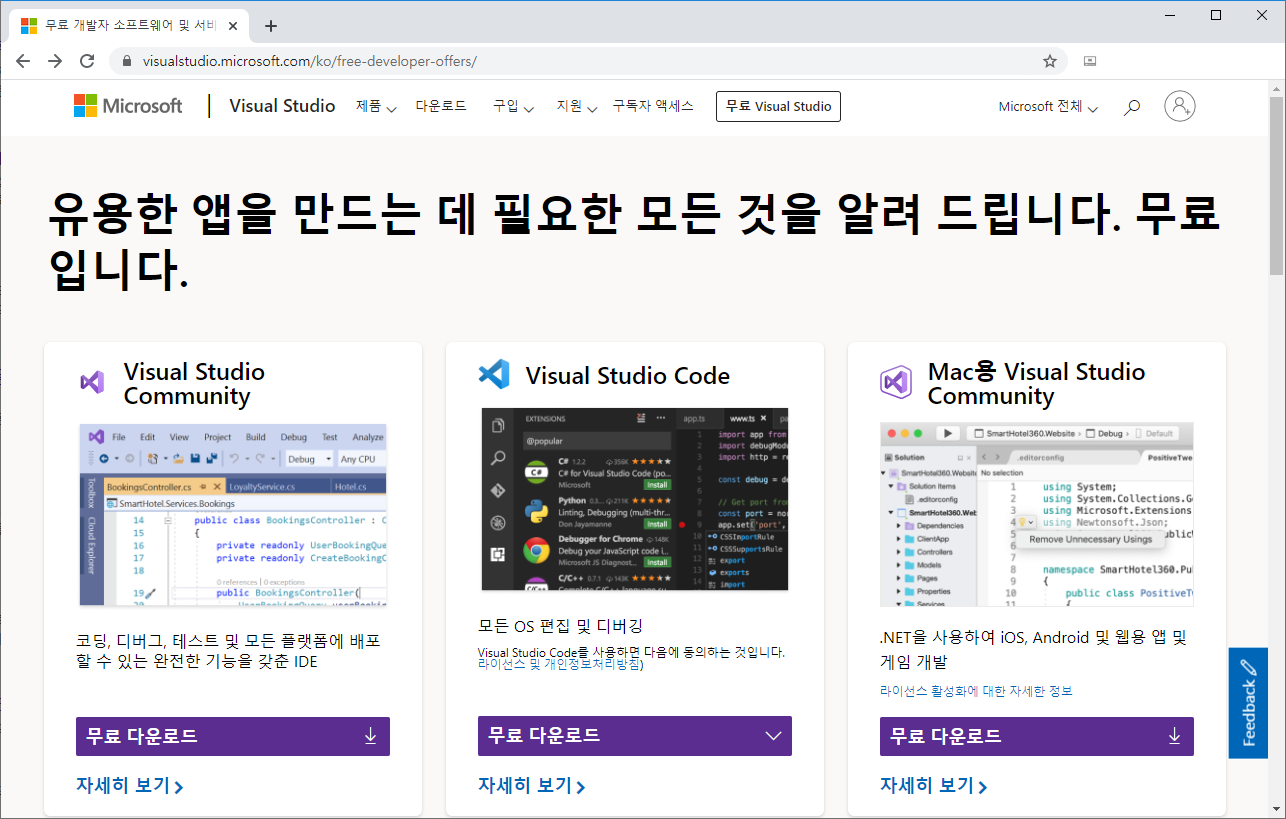Download Visual Studio for Mac 무료 다운로드
The image size is (1286, 819).
(x=1037, y=736)
